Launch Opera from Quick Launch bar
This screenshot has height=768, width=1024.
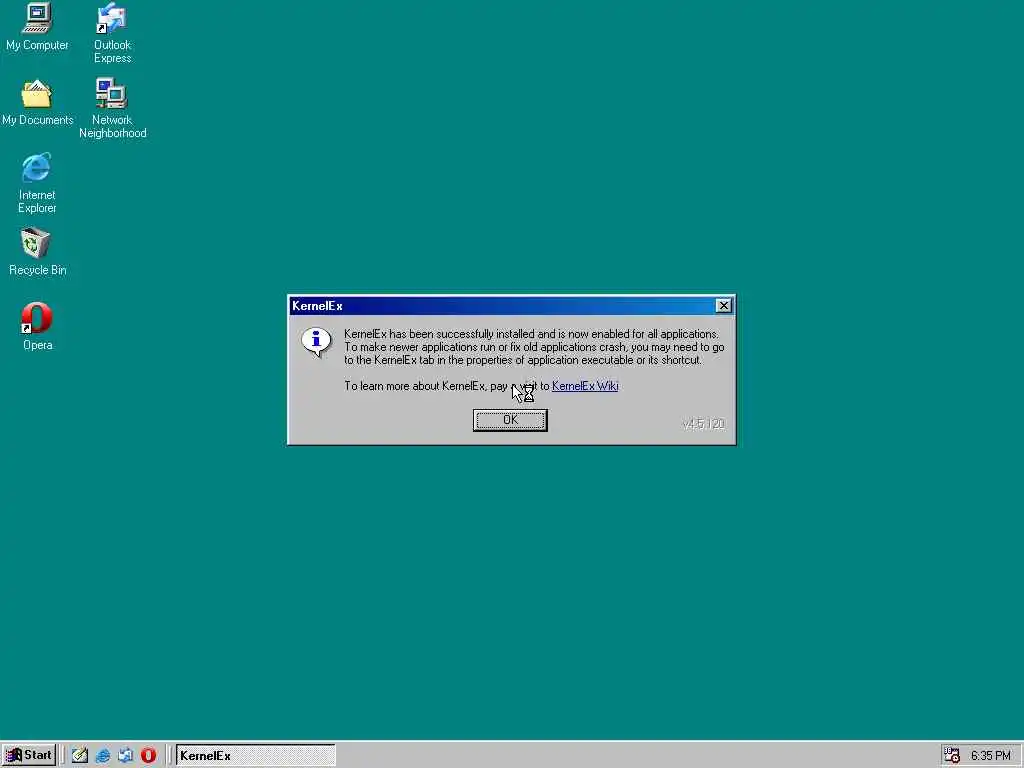(x=149, y=755)
